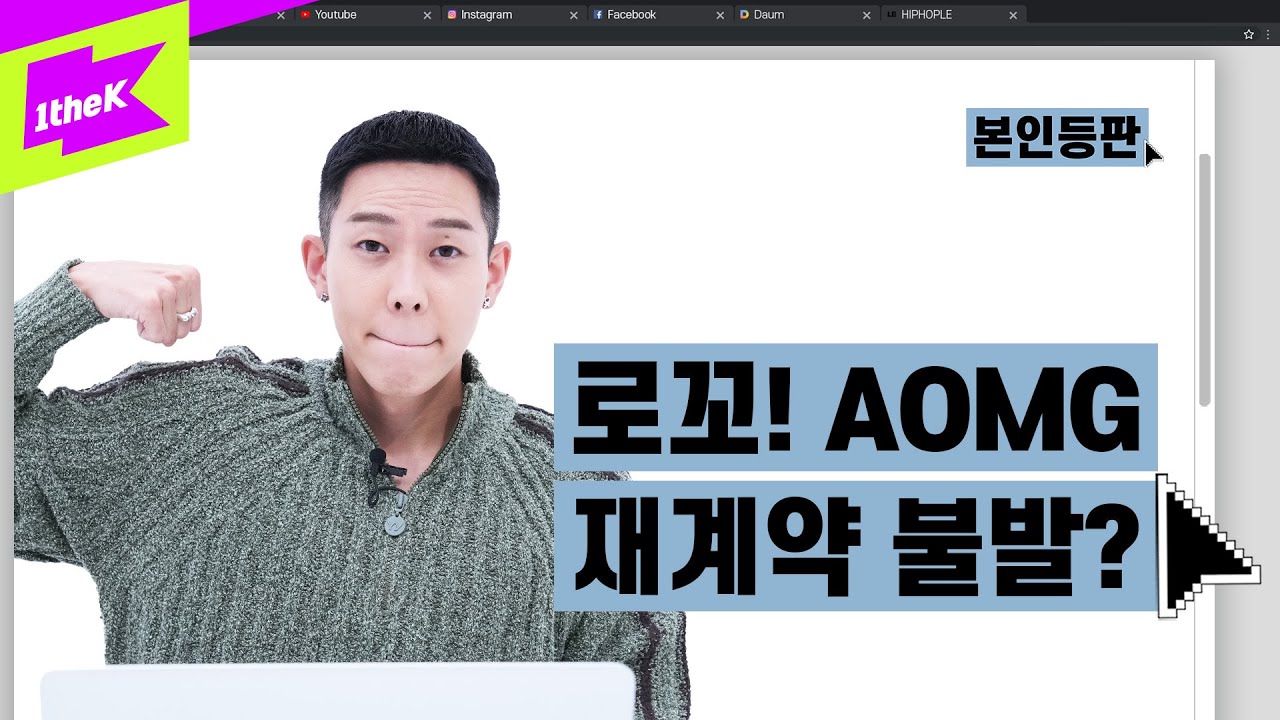The image size is (1280, 720).
Task: Switch to the Daum tab
Action: (x=804, y=15)
